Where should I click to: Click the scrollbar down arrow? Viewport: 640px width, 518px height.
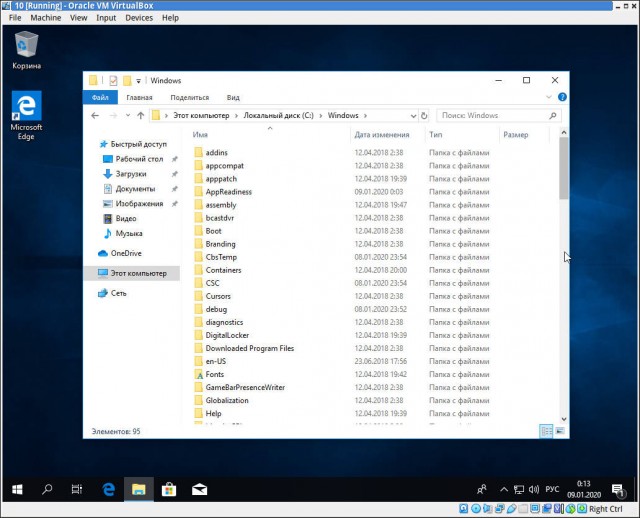pos(564,419)
